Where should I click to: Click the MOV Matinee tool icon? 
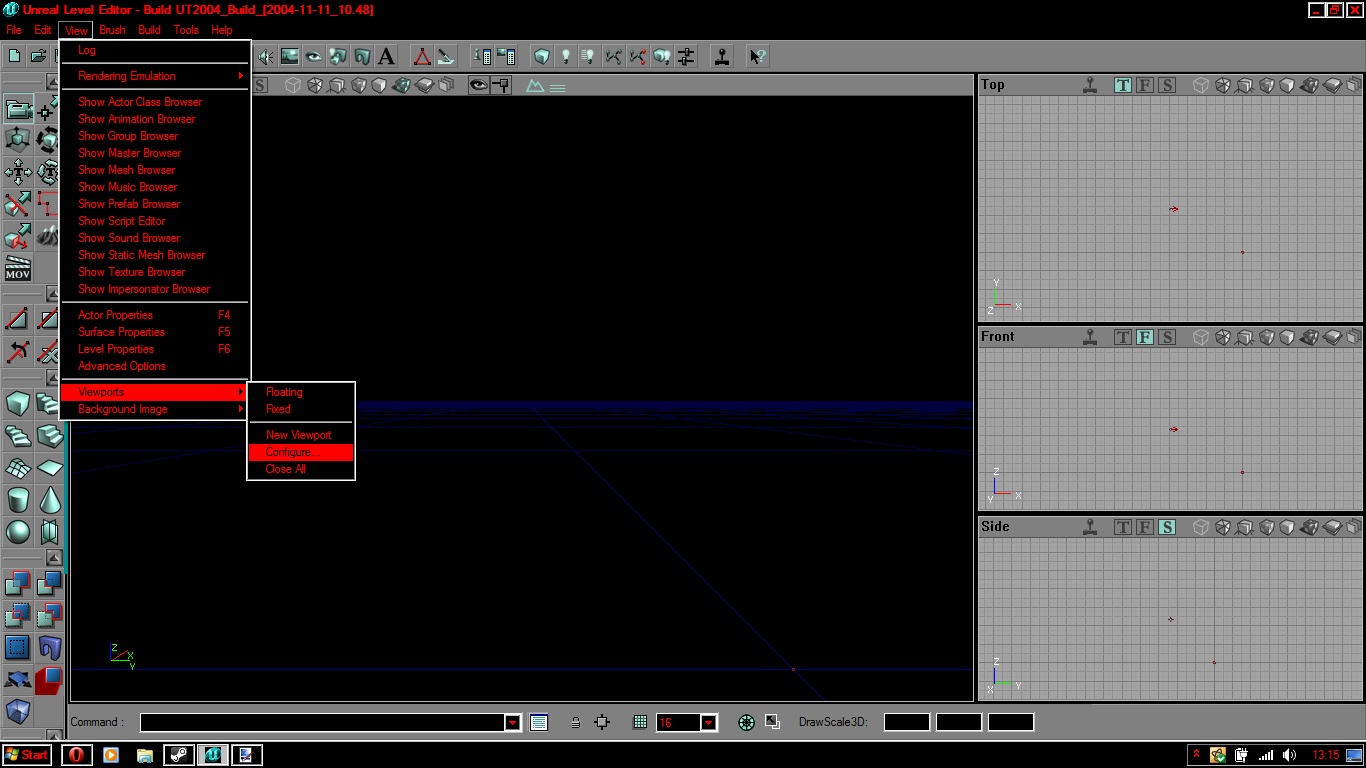[x=18, y=267]
